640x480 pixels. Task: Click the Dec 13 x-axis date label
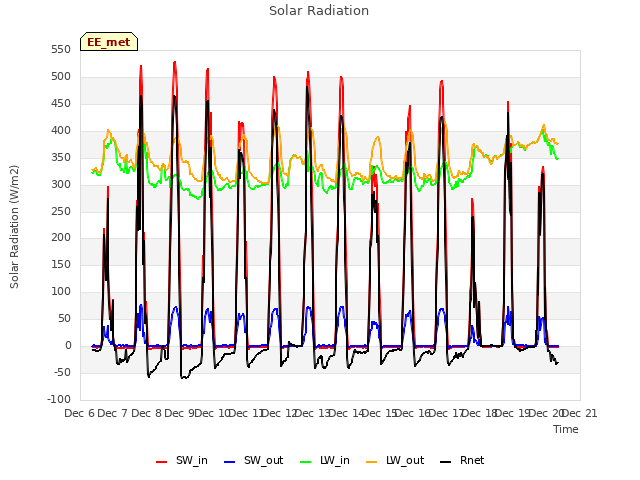click(x=313, y=413)
